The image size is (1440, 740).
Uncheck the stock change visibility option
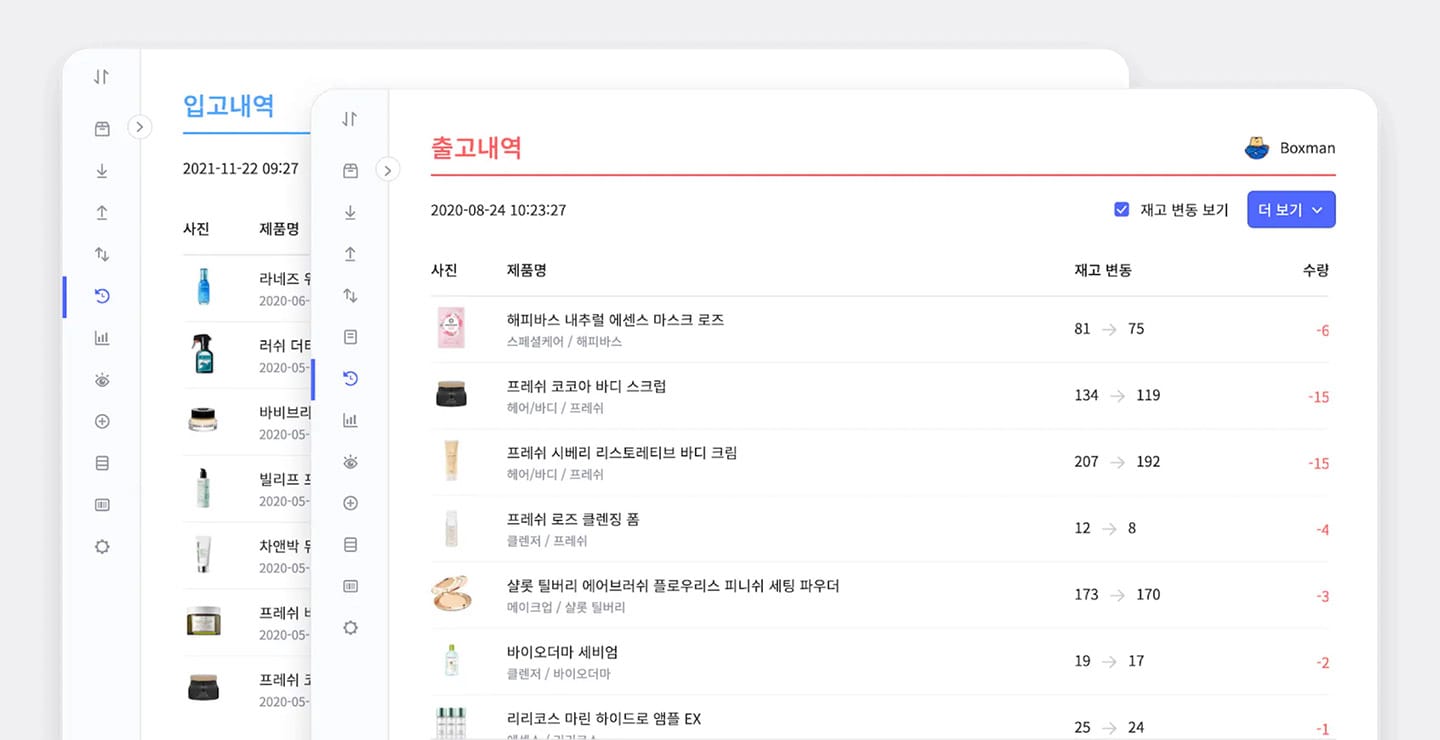point(1122,209)
